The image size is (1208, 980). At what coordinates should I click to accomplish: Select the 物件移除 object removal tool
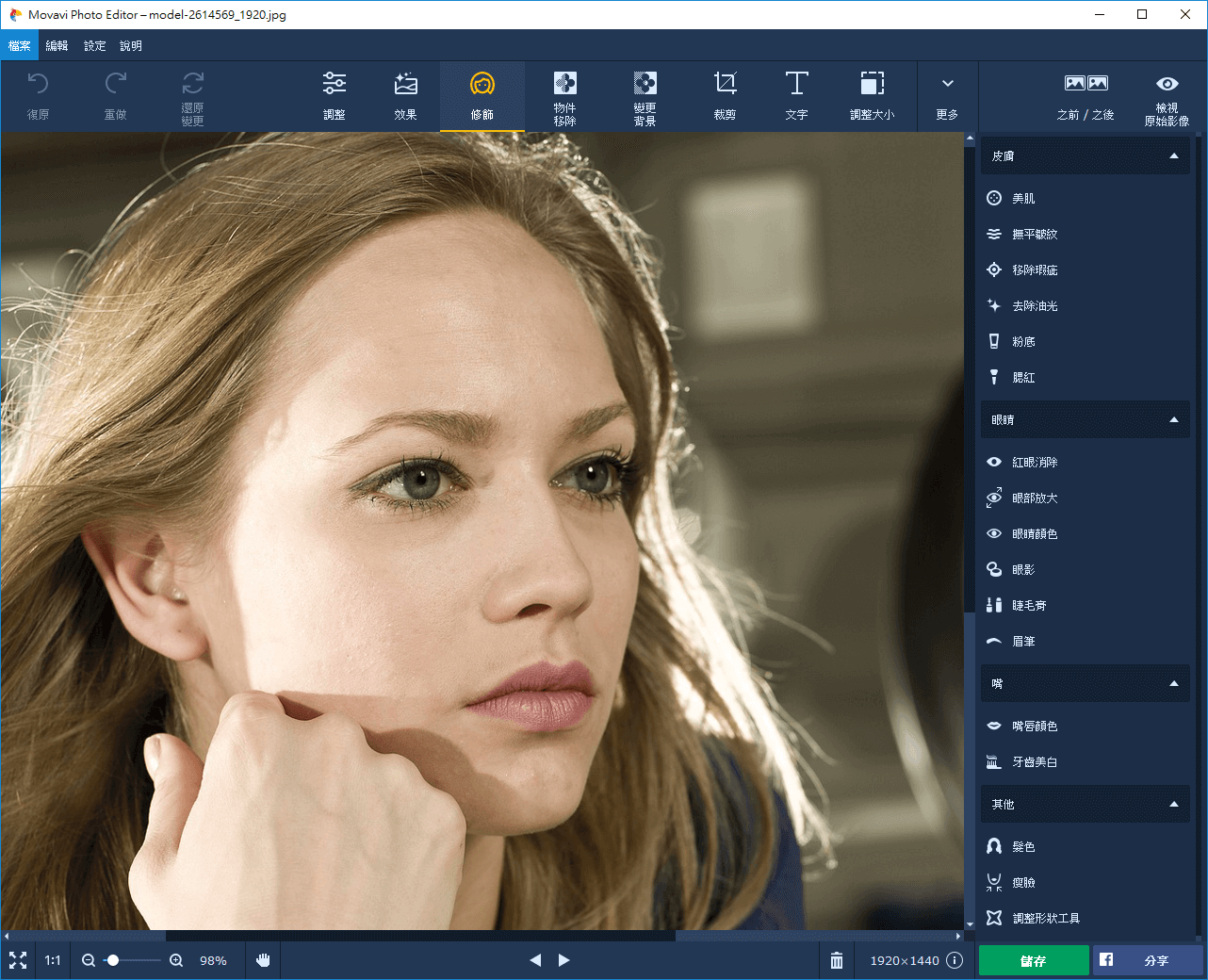[x=564, y=96]
